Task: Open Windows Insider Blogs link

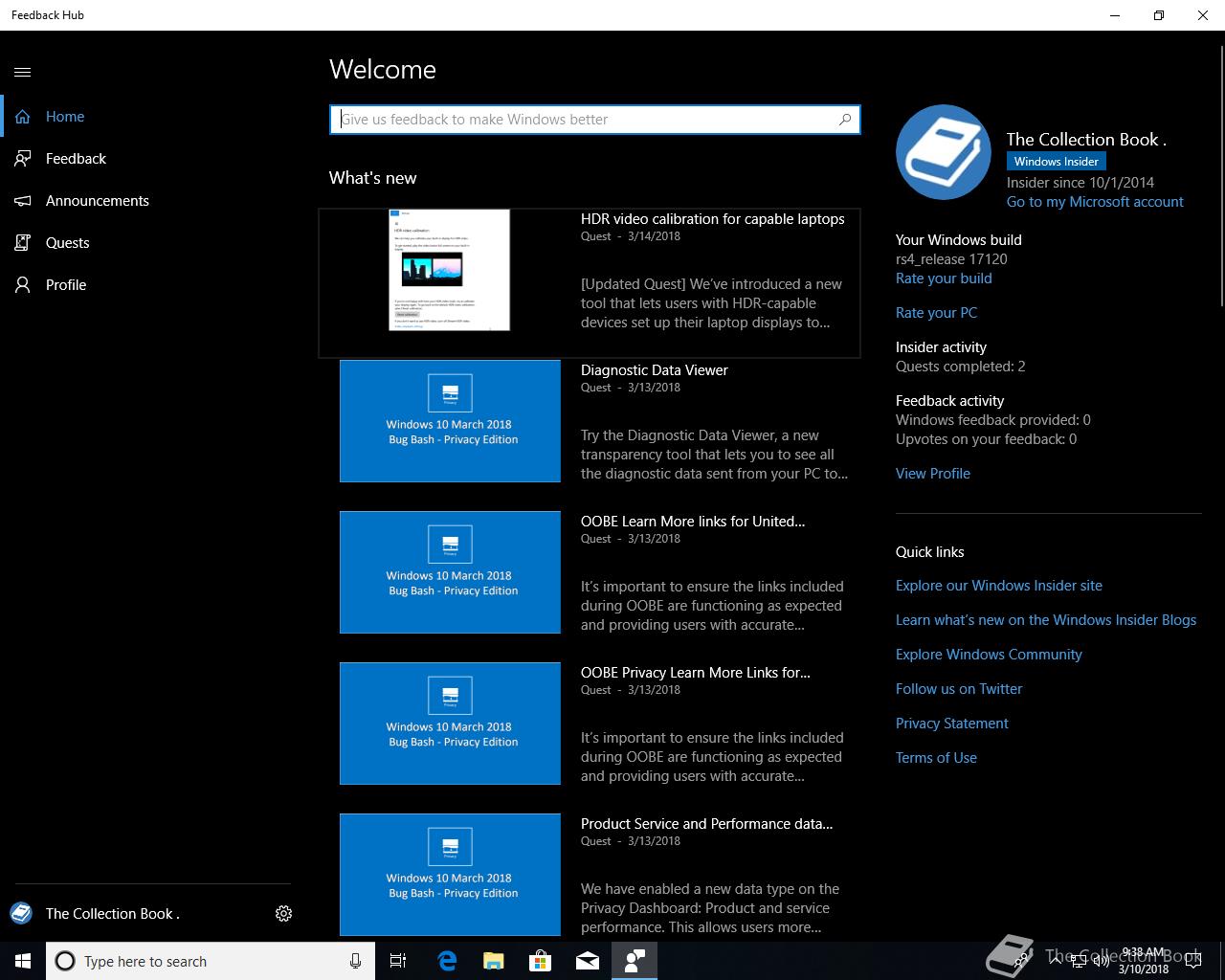Action: point(1046,620)
